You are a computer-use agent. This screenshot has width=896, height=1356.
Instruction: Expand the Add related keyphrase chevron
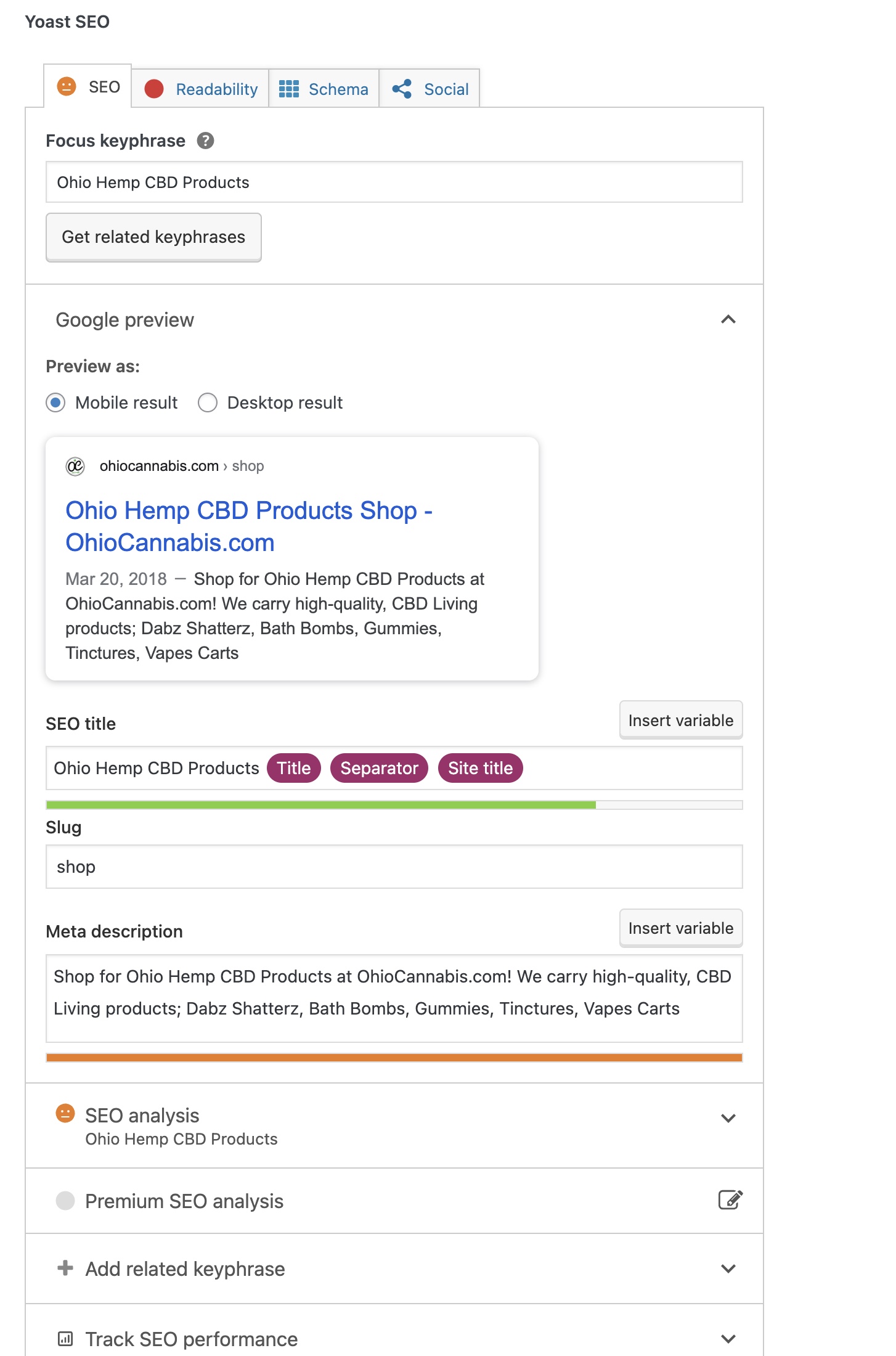(728, 1268)
